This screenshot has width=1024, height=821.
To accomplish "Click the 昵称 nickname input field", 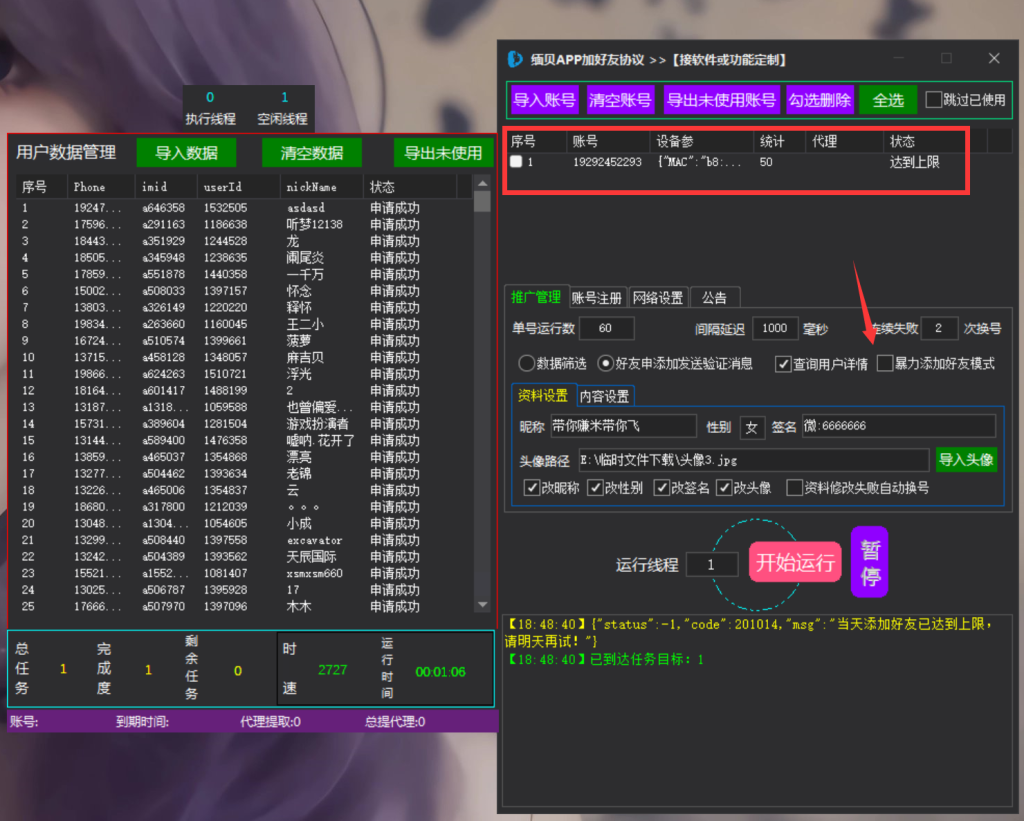I will click(622, 427).
